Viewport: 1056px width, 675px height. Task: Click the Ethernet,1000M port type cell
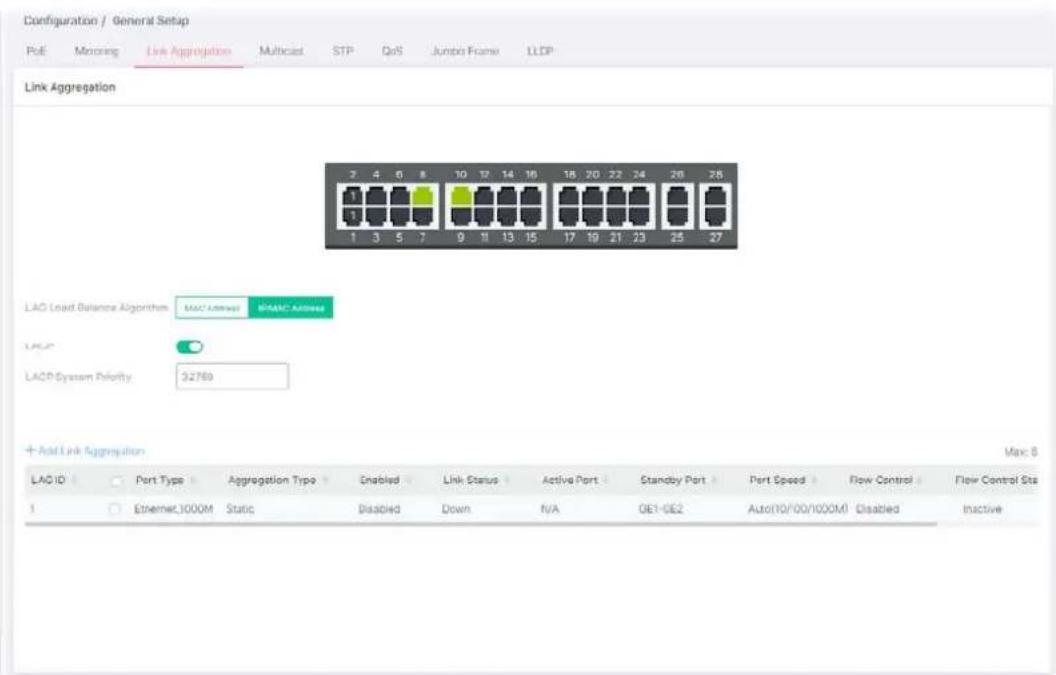coord(174,509)
